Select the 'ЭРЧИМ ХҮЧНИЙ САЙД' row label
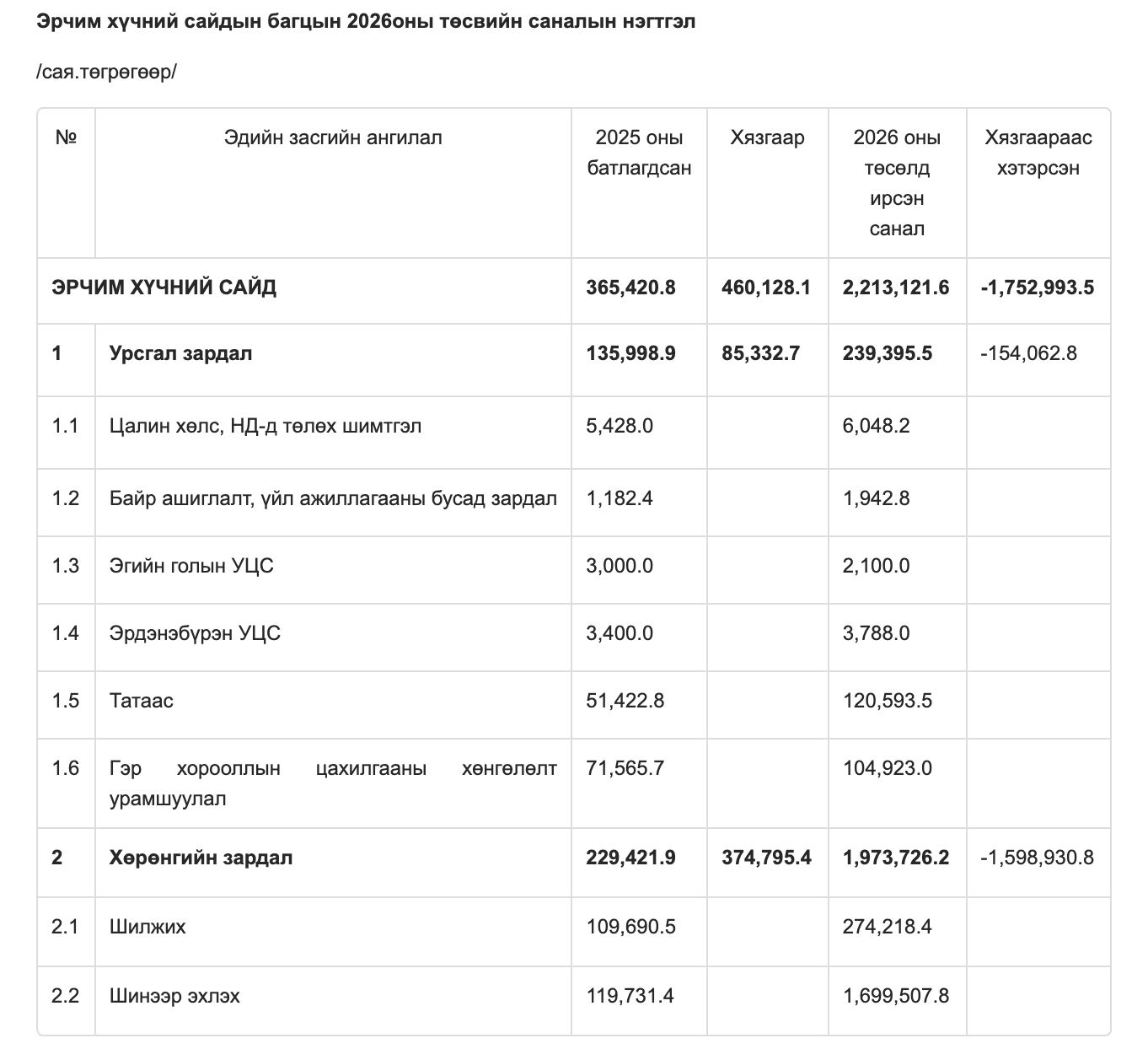1148x1049 pixels. click(x=164, y=288)
